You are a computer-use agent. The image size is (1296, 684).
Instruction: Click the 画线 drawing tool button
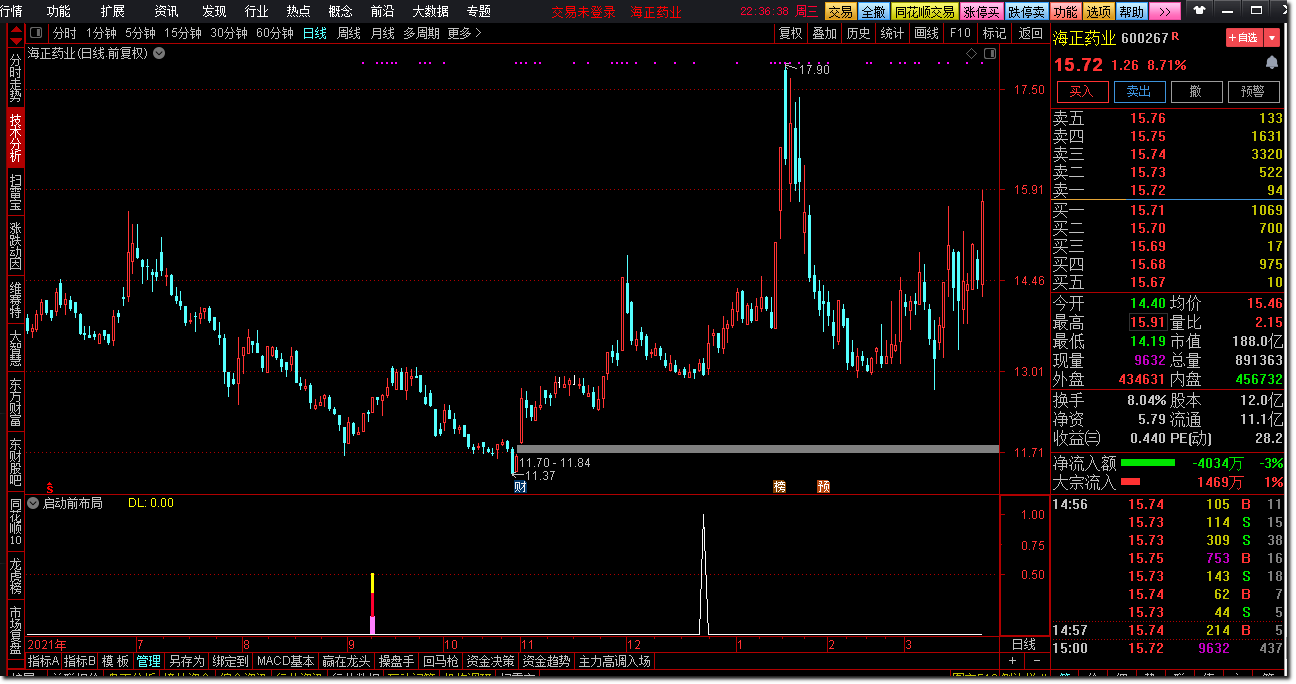pos(926,33)
